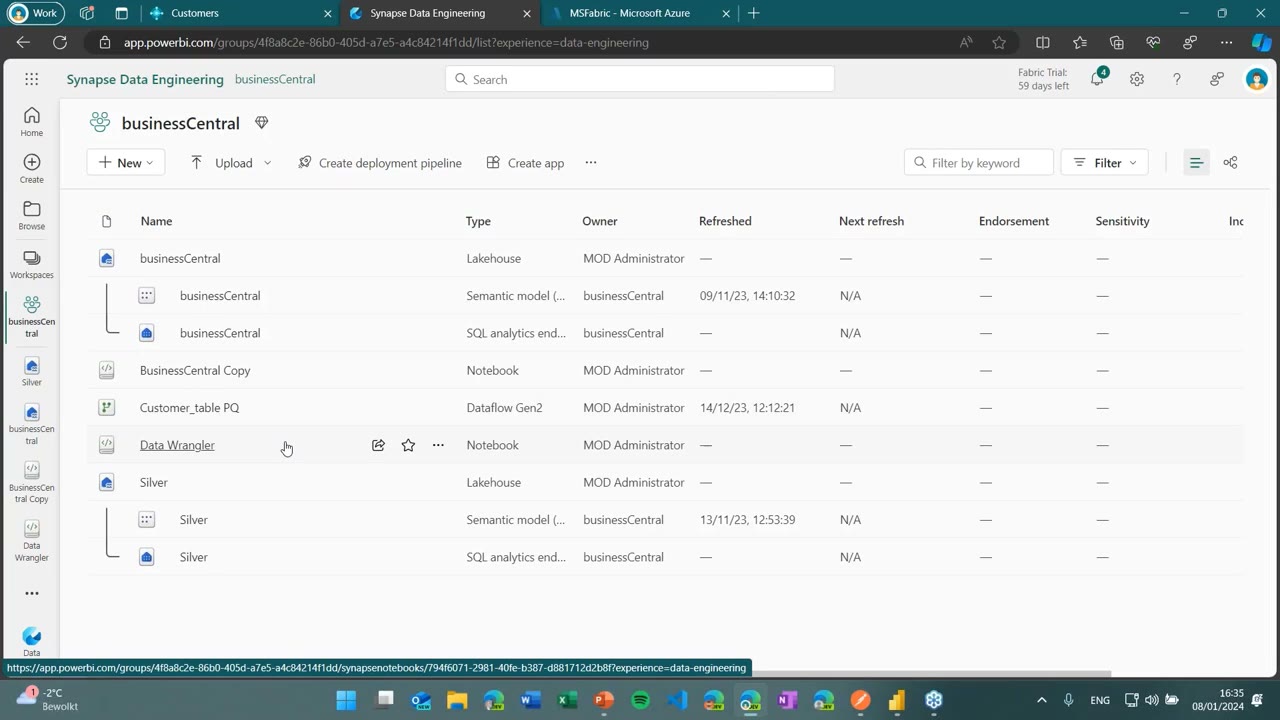1280x720 pixels.
Task: Open notifications bell icon
Action: 1097,79
